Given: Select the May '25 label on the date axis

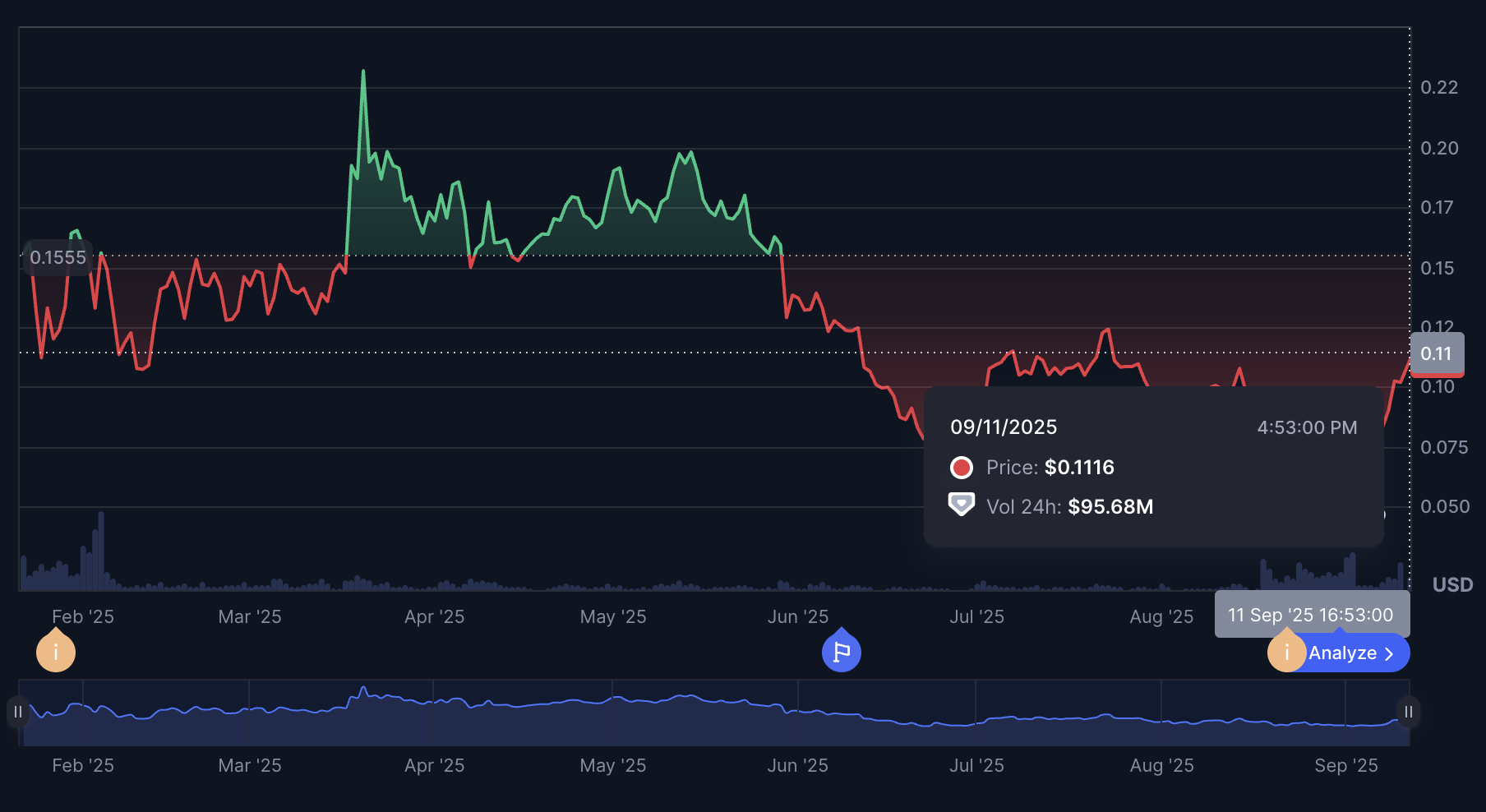Looking at the screenshot, I should click(x=612, y=616).
